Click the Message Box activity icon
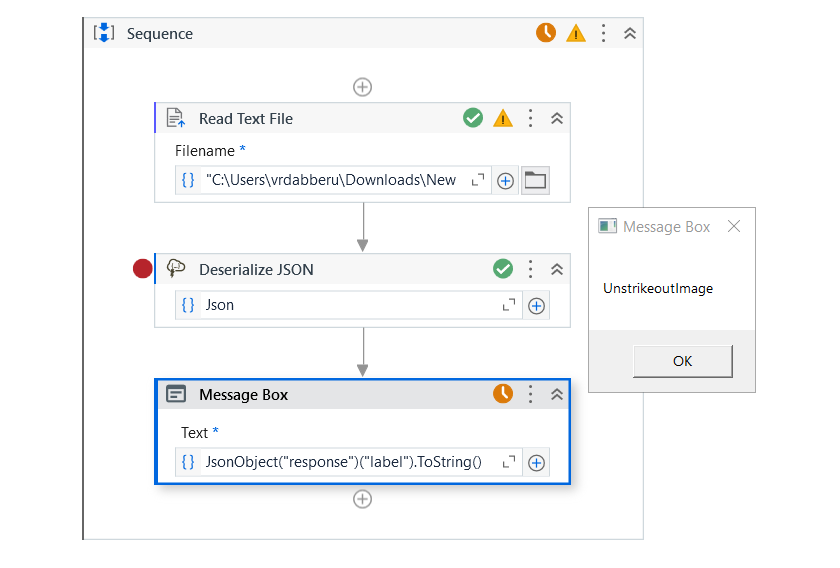This screenshot has width=840, height=568. 176,394
